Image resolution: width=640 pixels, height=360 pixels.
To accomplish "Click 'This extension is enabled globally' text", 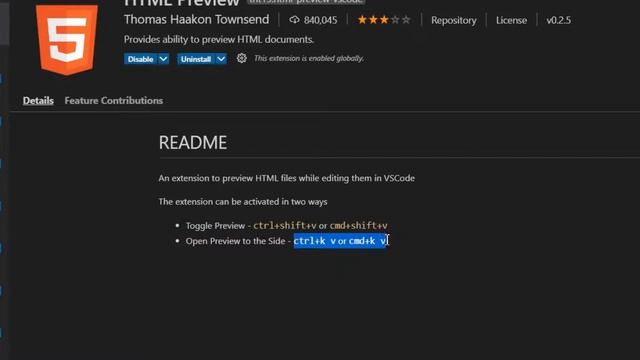I will point(309,58).
